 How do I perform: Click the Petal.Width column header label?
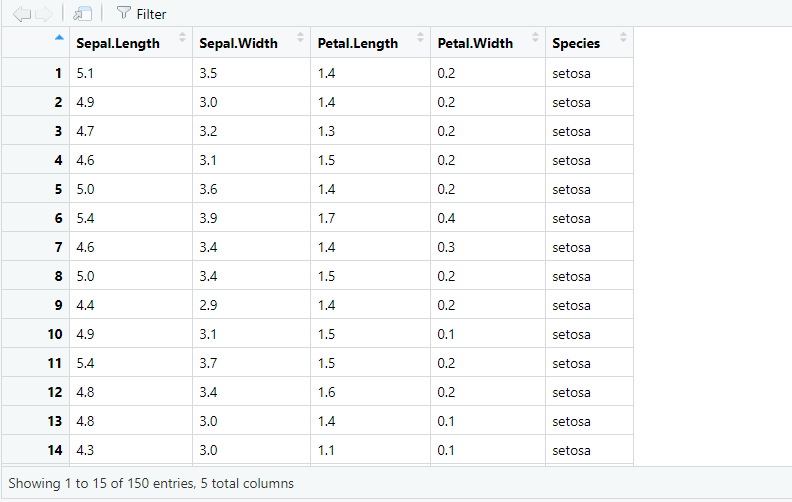tap(475, 43)
